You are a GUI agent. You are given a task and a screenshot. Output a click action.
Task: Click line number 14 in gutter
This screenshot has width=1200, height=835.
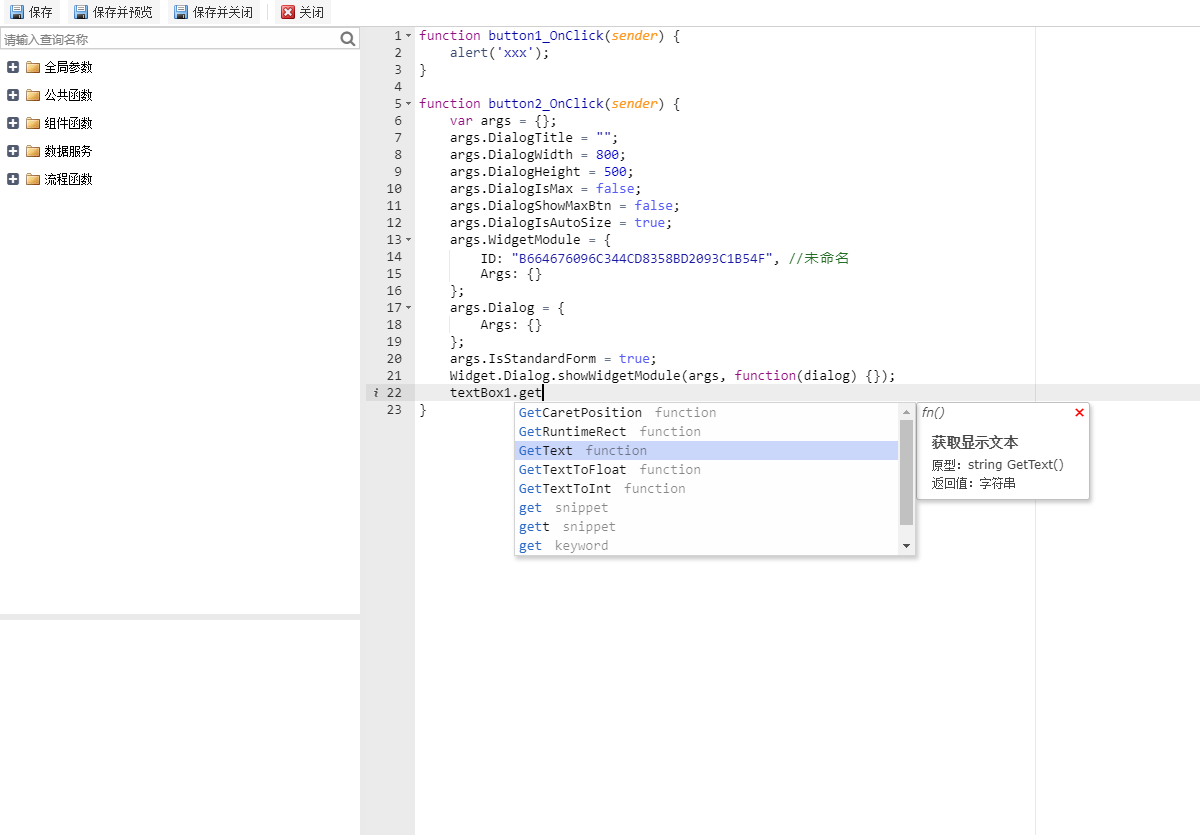click(x=394, y=257)
